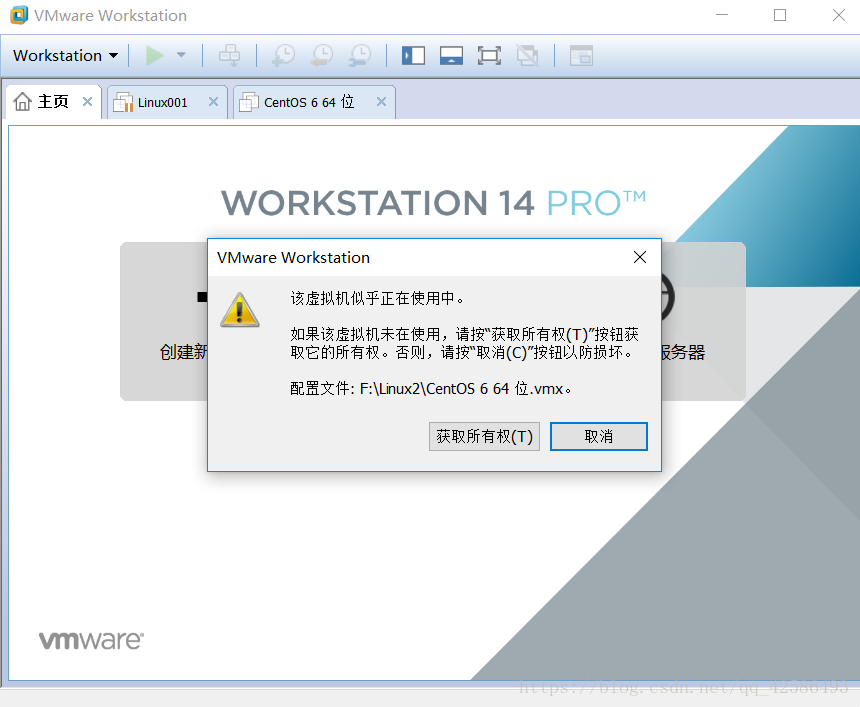Click the Take Snapshot toolbar icon

pyautogui.click(x=284, y=55)
